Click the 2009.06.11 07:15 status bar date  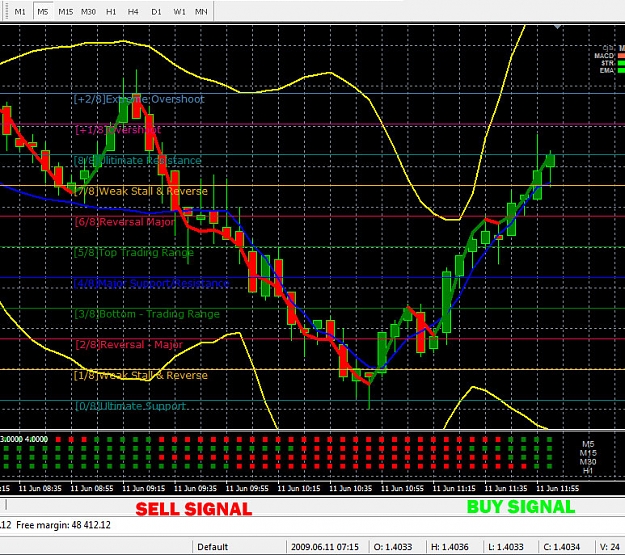pyautogui.click(x=325, y=547)
